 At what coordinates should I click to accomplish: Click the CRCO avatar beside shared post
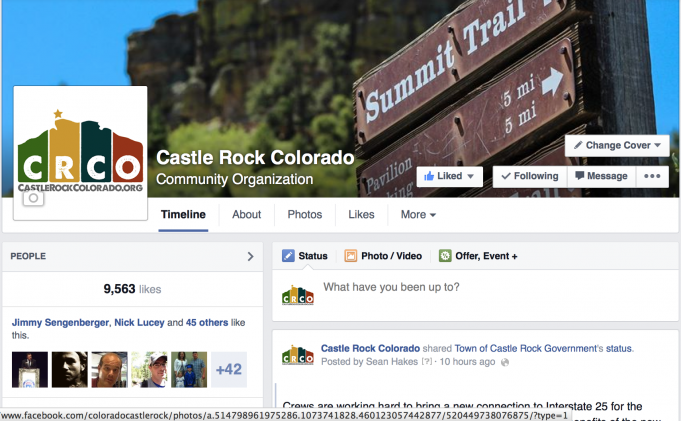tap(298, 355)
